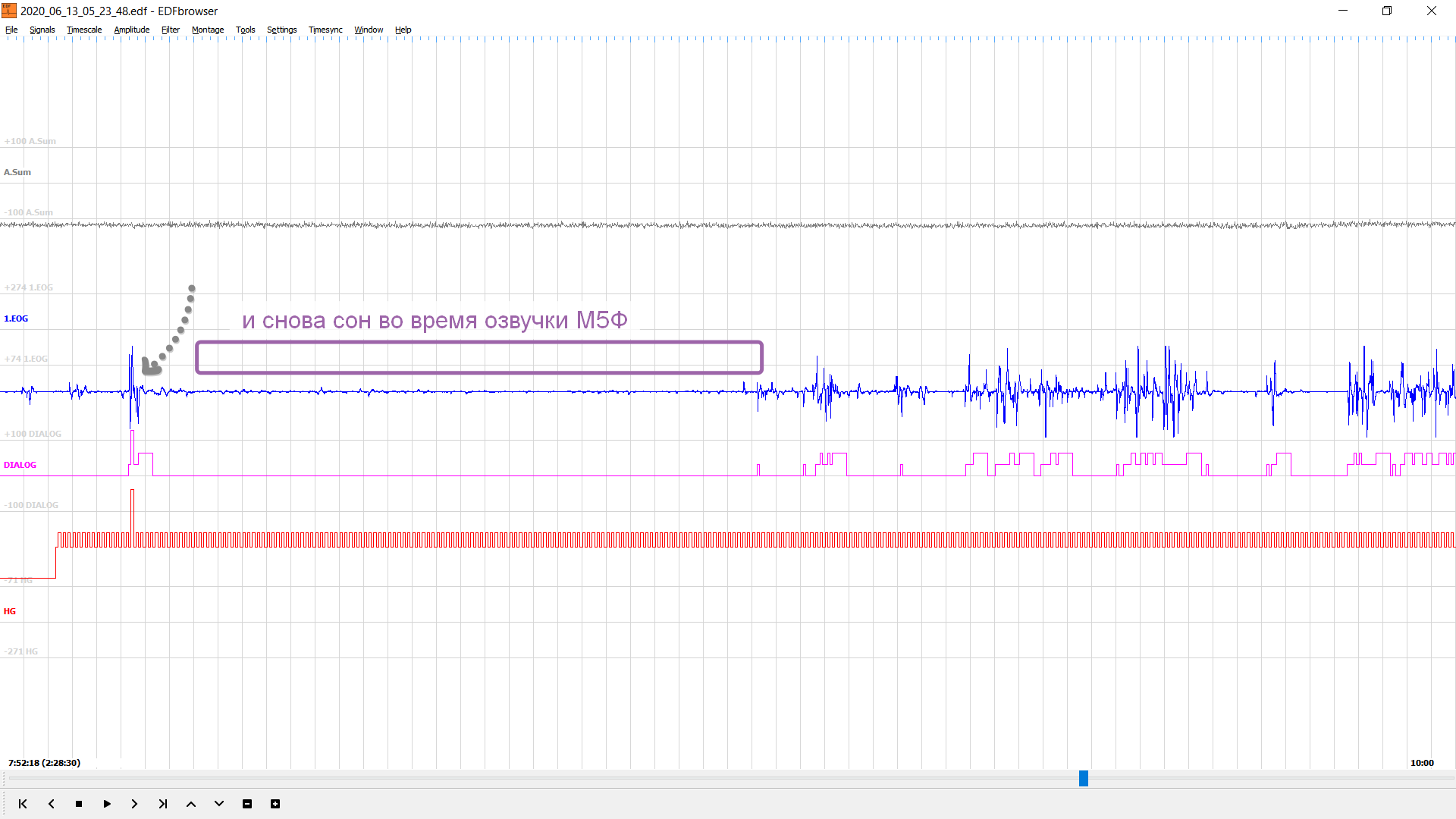Open the Timescale menu
Screen dimensions: 1456x819
point(84,30)
